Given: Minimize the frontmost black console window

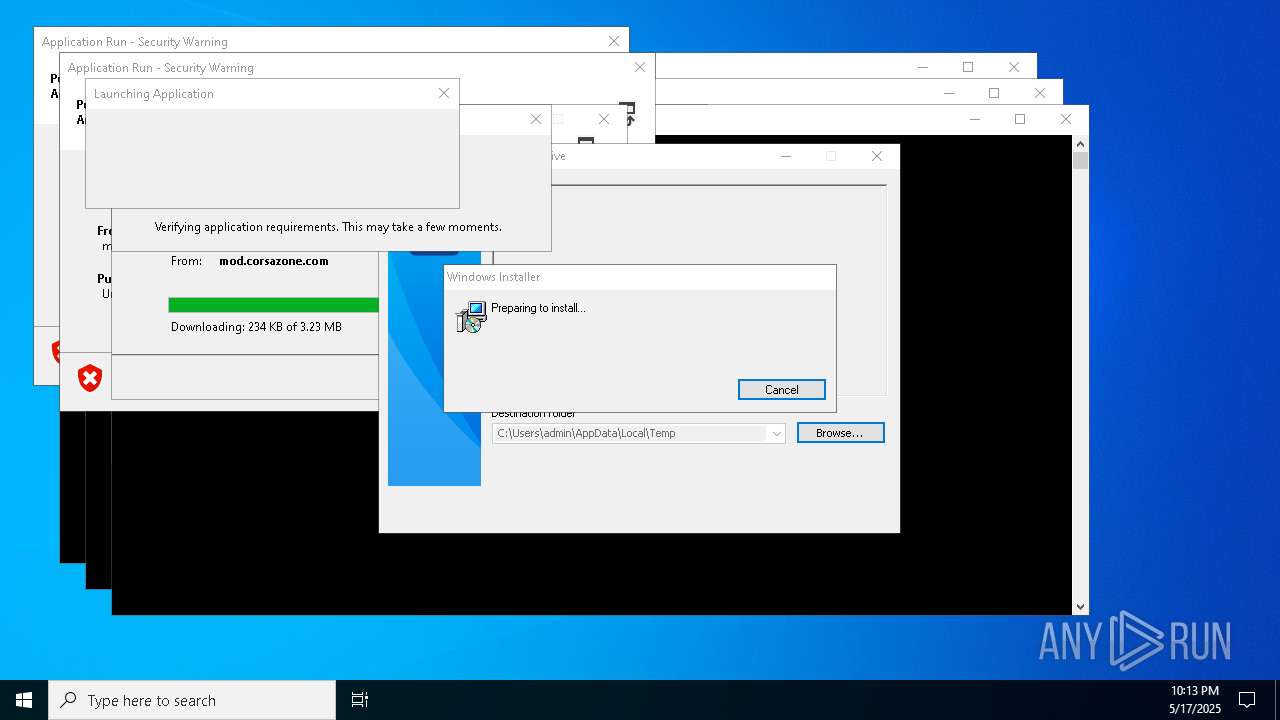Looking at the screenshot, I should point(974,119).
